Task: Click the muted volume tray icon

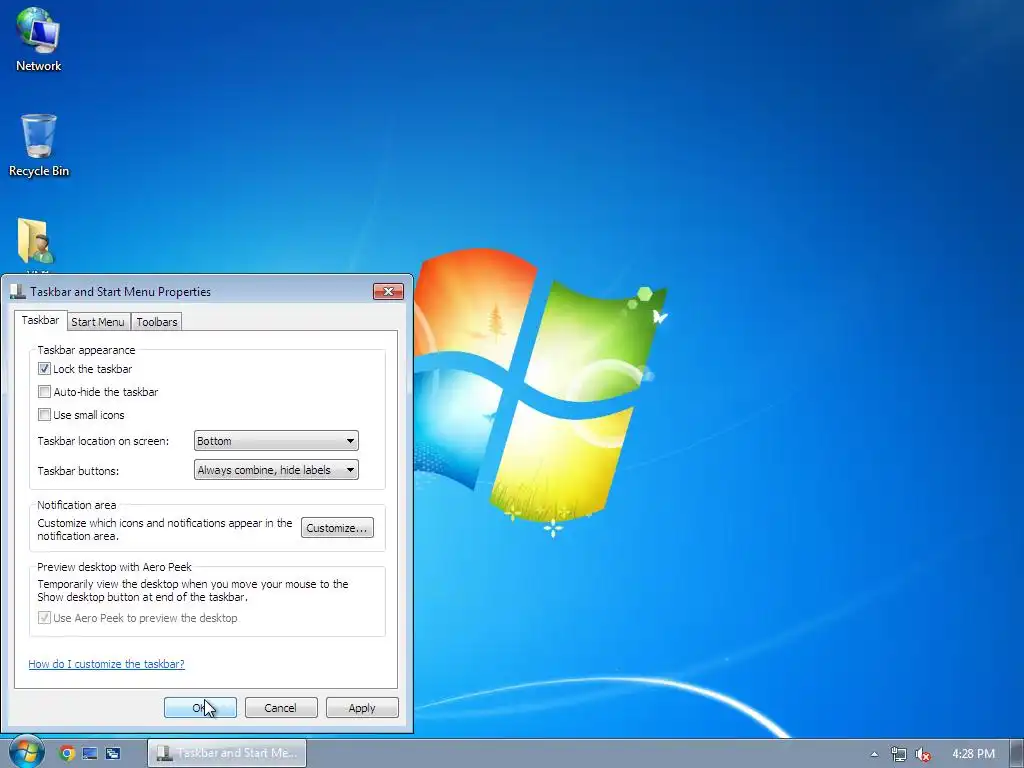Action: tap(922, 754)
